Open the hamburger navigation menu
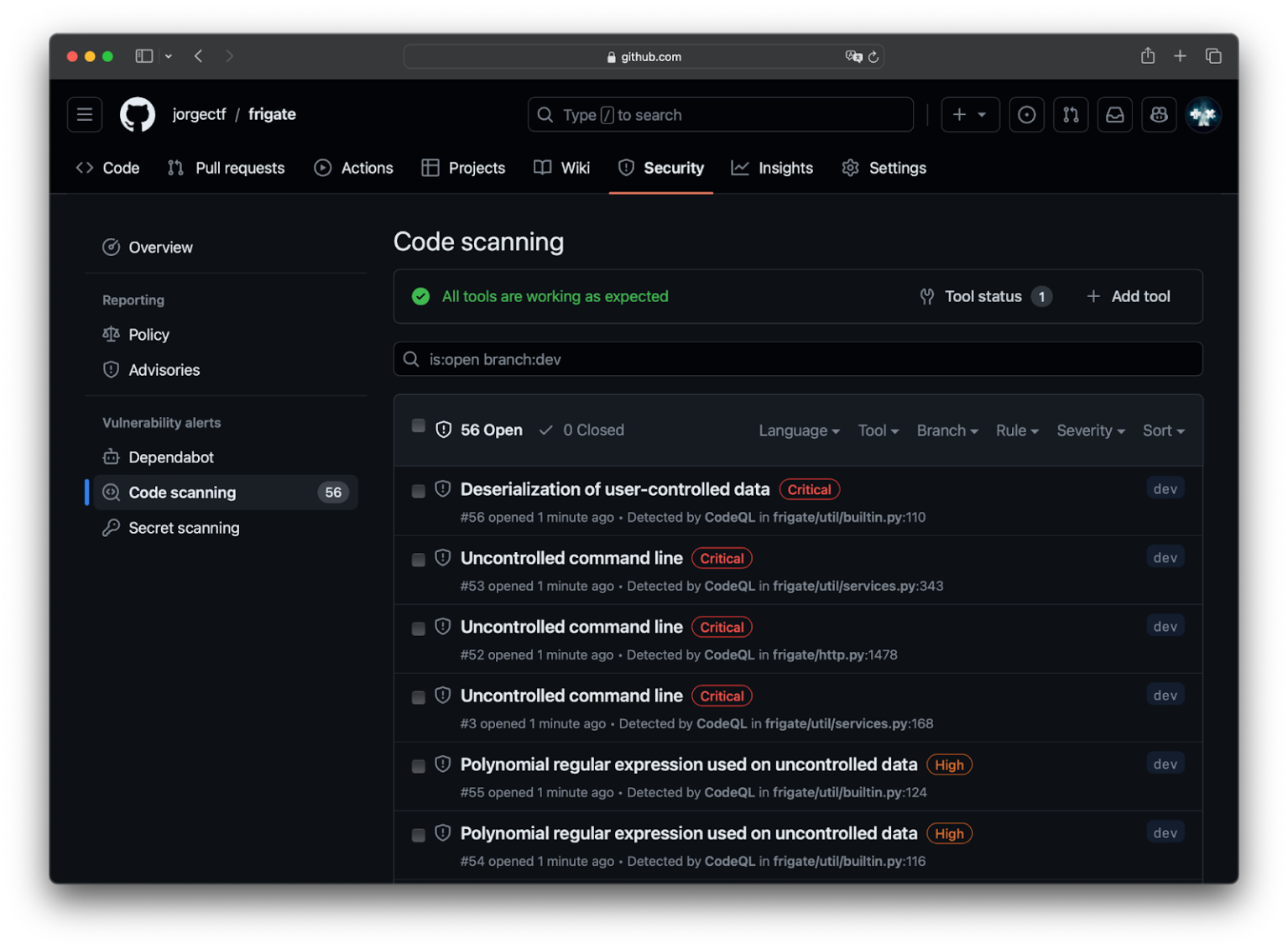1288x949 pixels. pyautogui.click(x=85, y=115)
